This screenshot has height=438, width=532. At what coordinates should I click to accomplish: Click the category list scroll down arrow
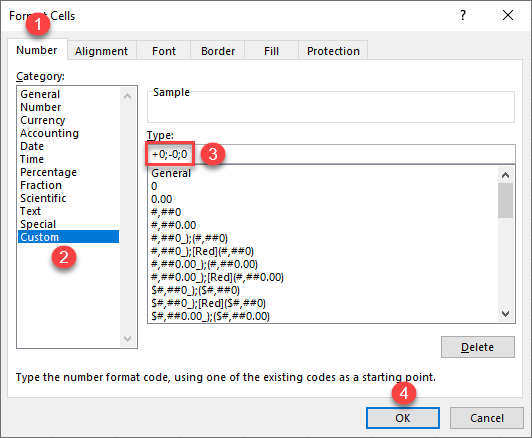[128, 339]
